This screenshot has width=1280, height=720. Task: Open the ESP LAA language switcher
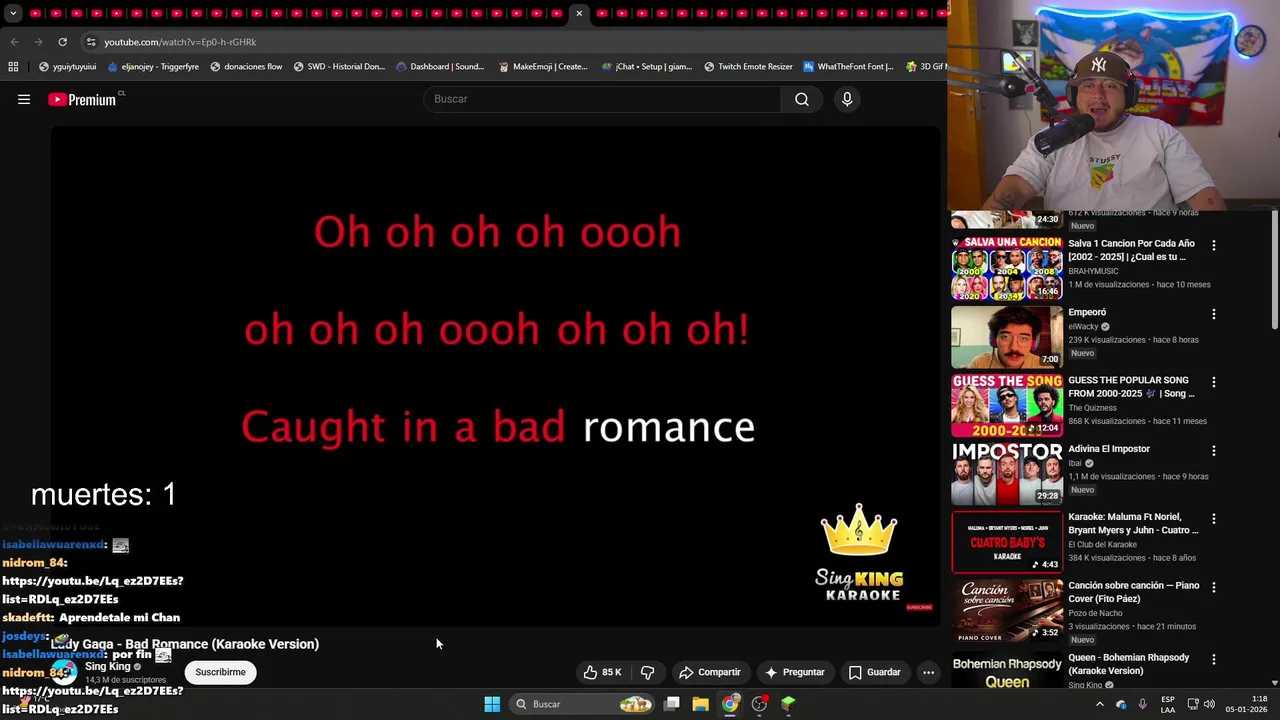[1168, 704]
